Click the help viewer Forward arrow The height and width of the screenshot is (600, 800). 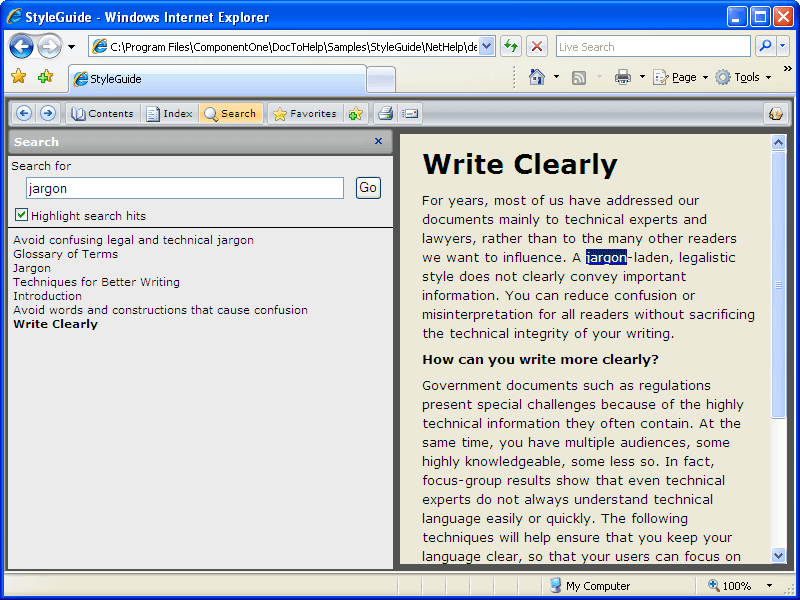tap(48, 113)
